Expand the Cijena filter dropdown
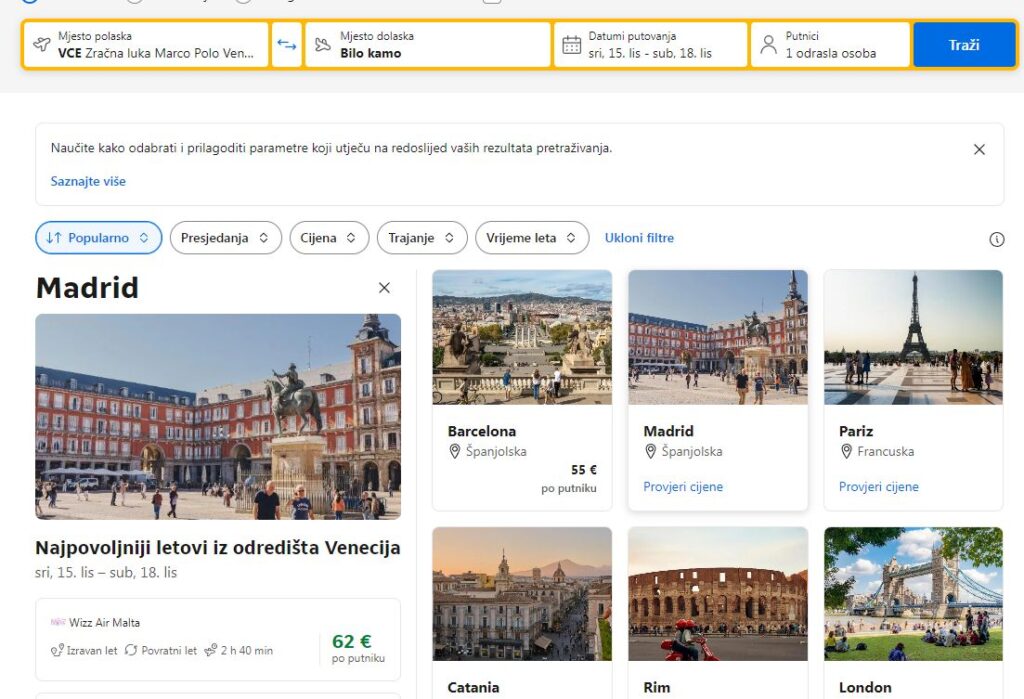Viewport: 1024px width, 699px height. 329,238
